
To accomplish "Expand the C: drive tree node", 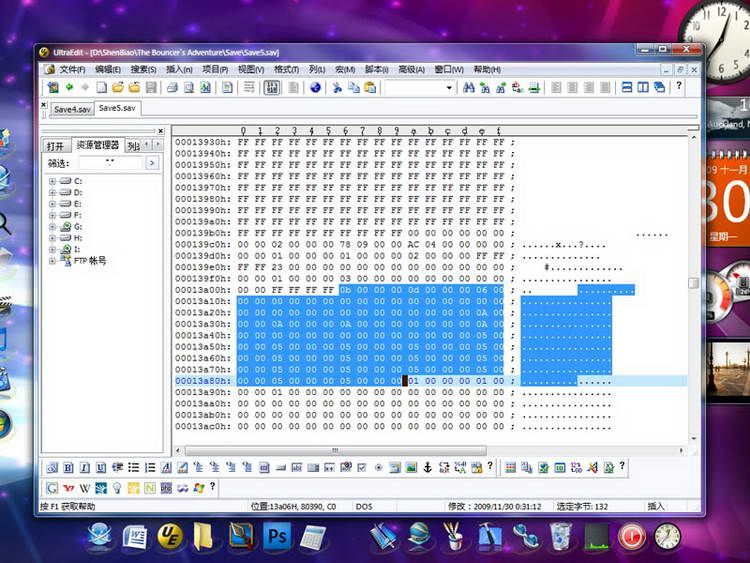I will 52,181.
